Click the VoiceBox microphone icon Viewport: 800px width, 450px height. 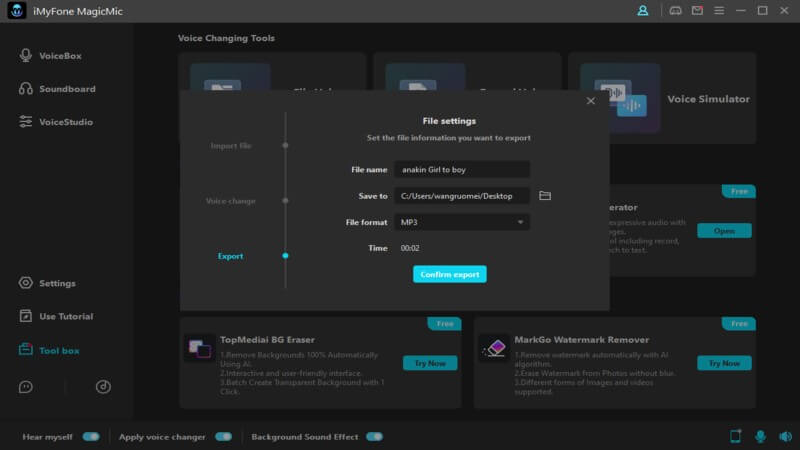[x=26, y=56]
